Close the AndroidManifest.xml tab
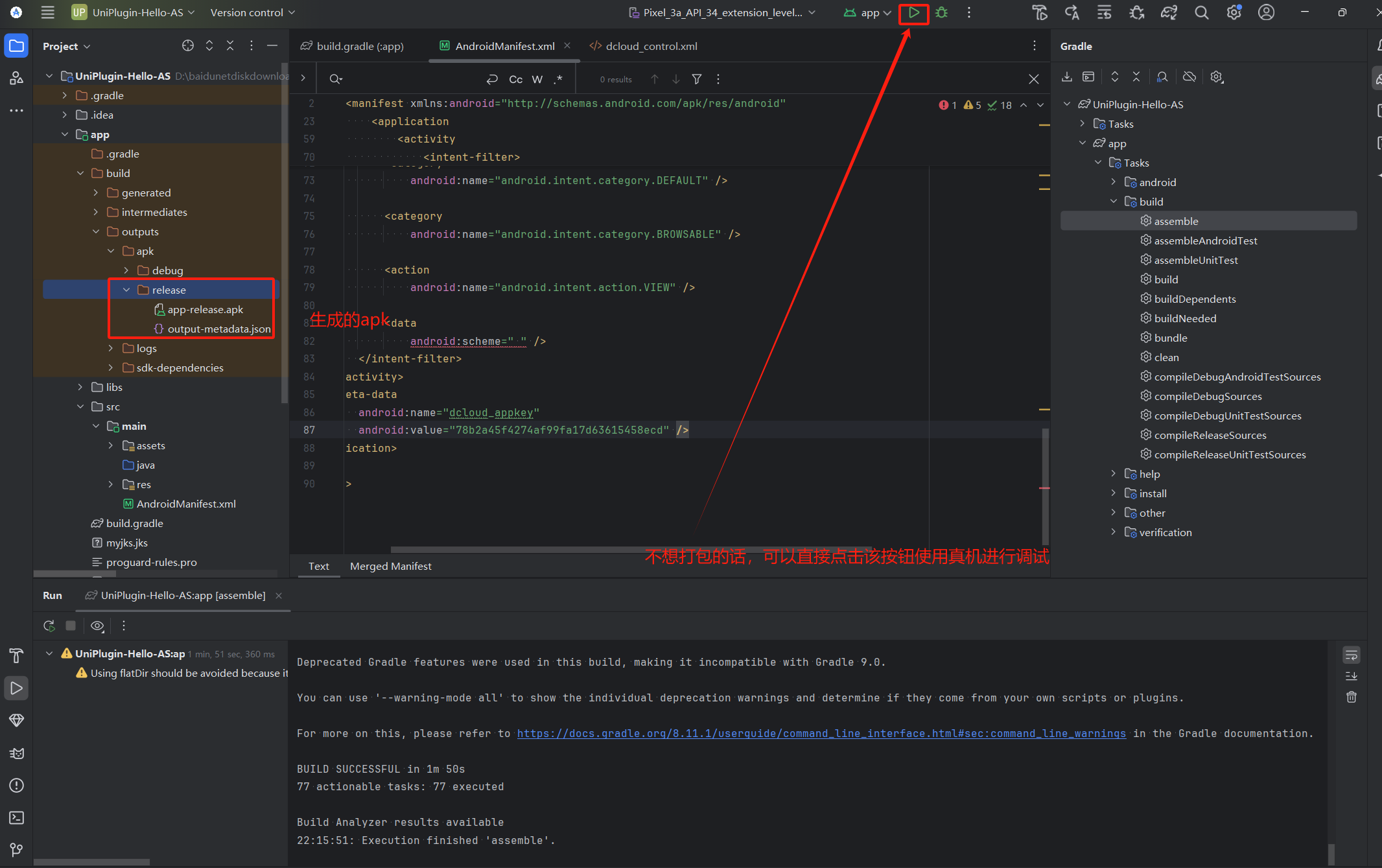 tap(567, 45)
